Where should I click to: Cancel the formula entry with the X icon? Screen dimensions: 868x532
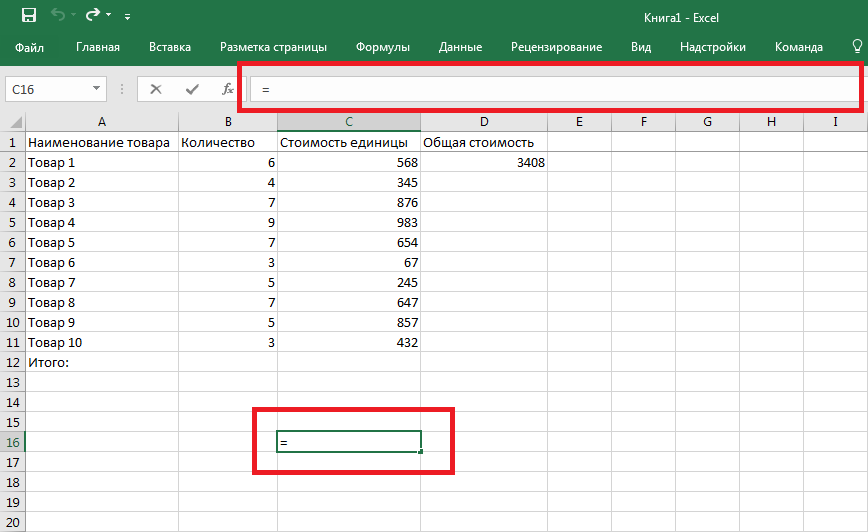coord(156,89)
